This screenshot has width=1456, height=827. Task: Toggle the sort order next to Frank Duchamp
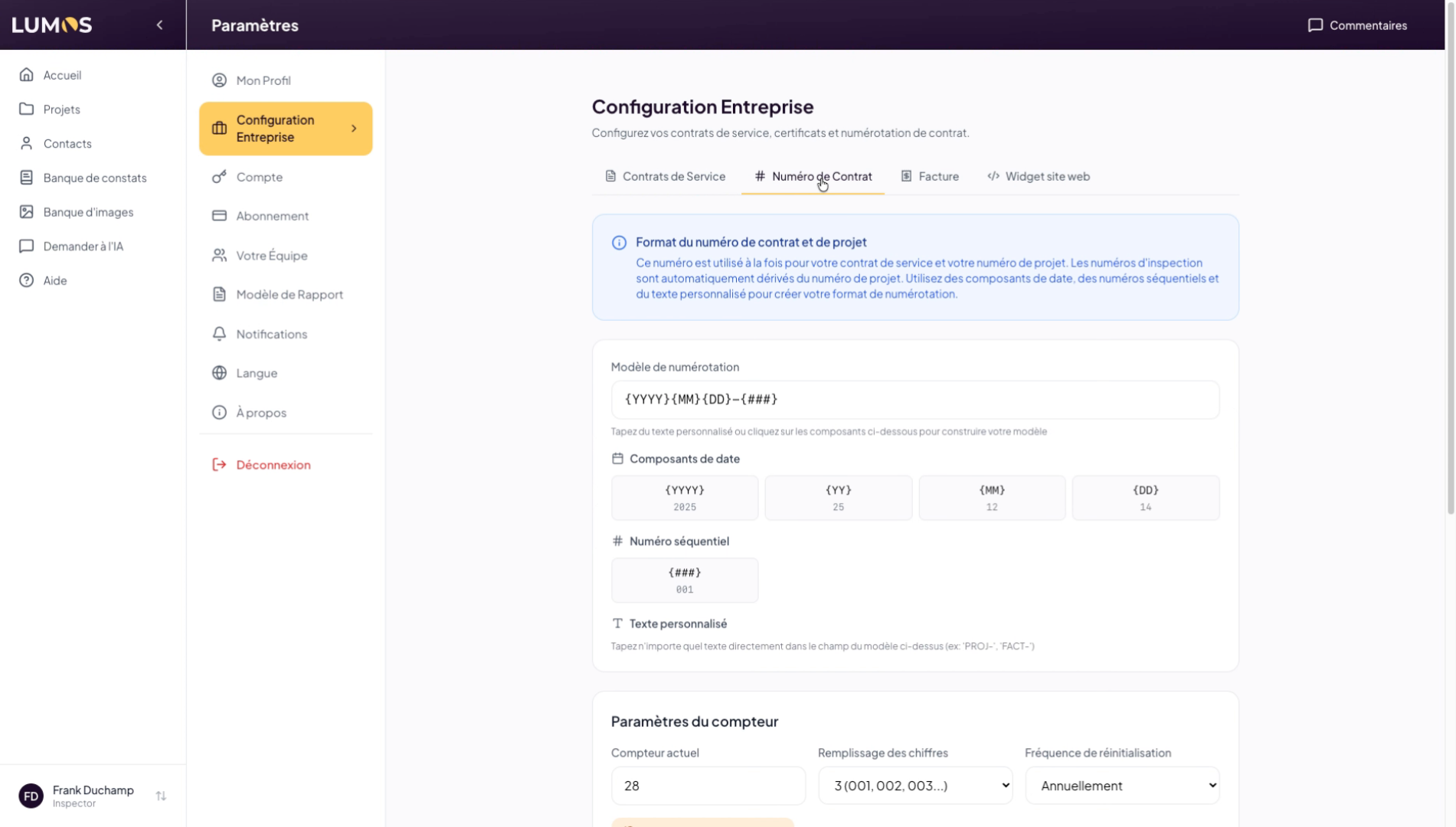tap(161, 796)
